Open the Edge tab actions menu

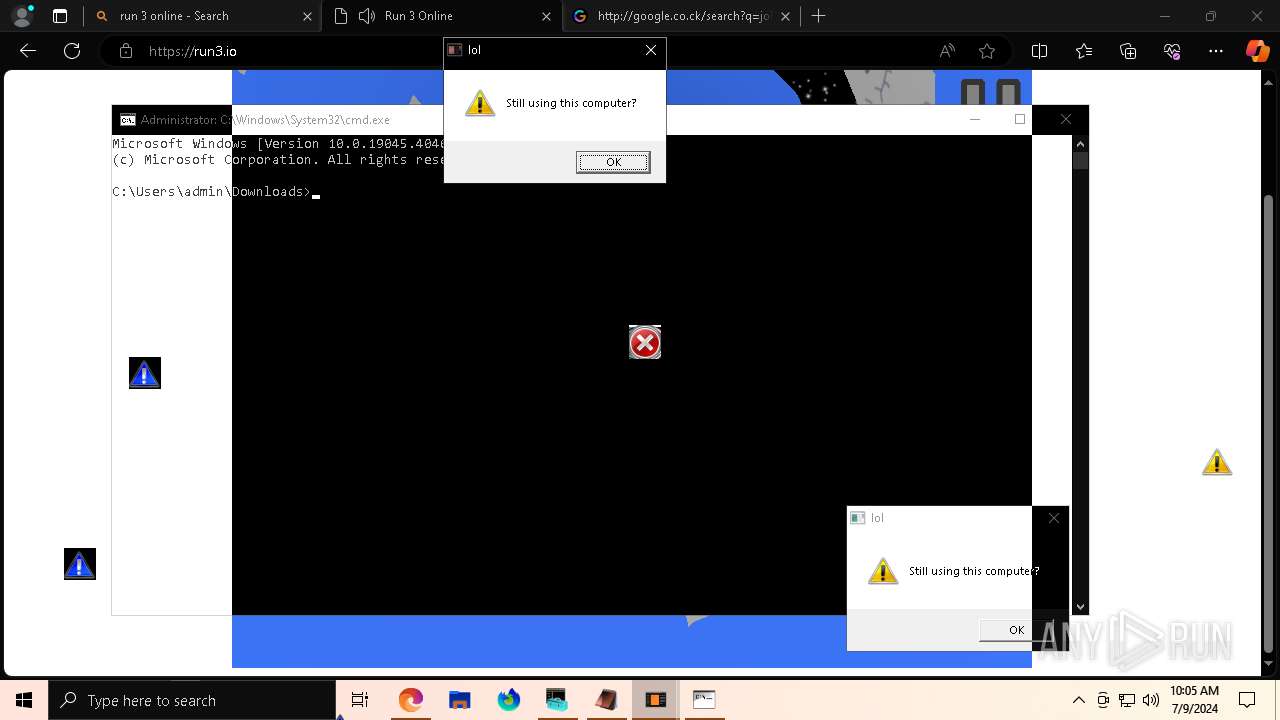point(60,16)
